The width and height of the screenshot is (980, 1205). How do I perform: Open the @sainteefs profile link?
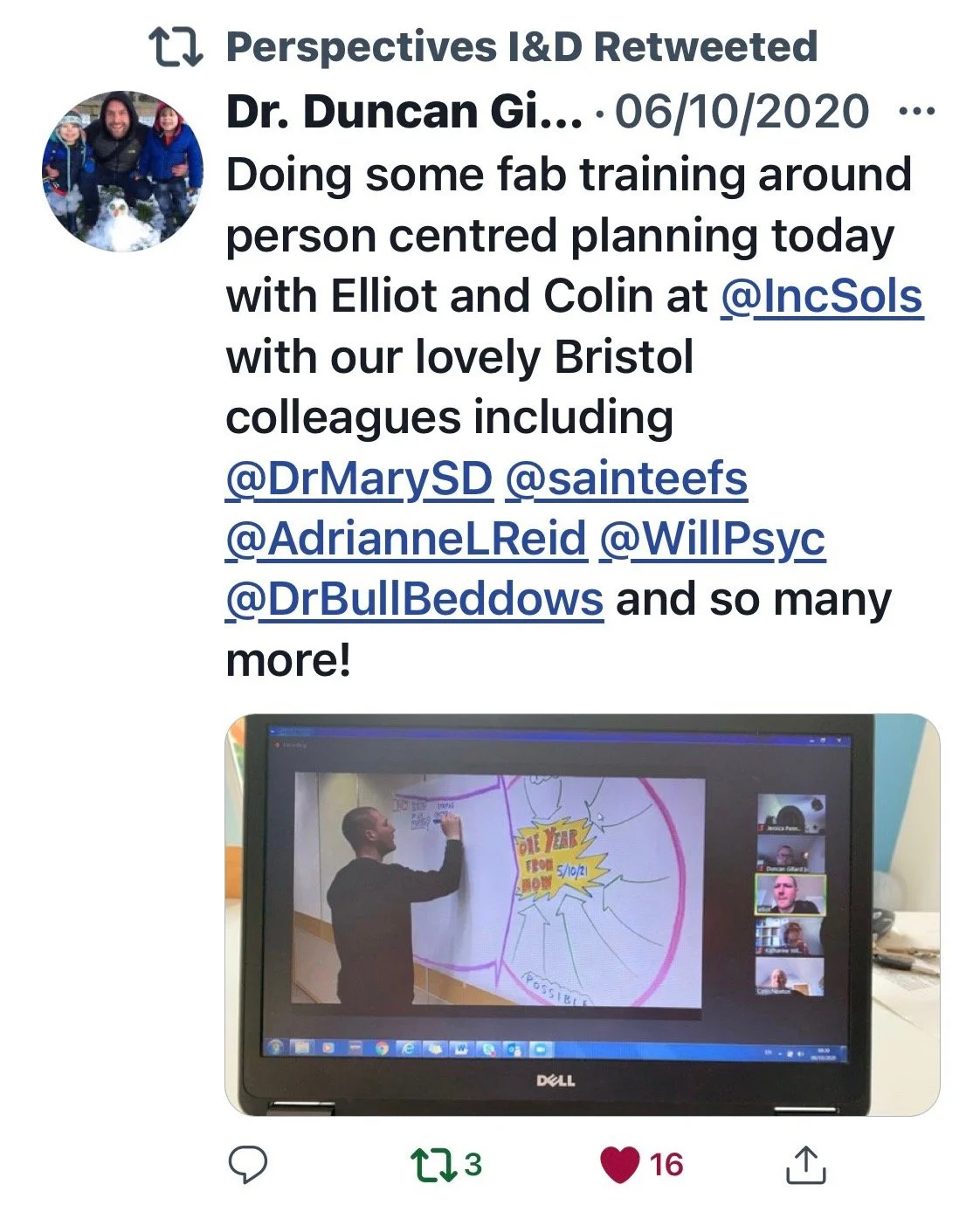coord(626,479)
